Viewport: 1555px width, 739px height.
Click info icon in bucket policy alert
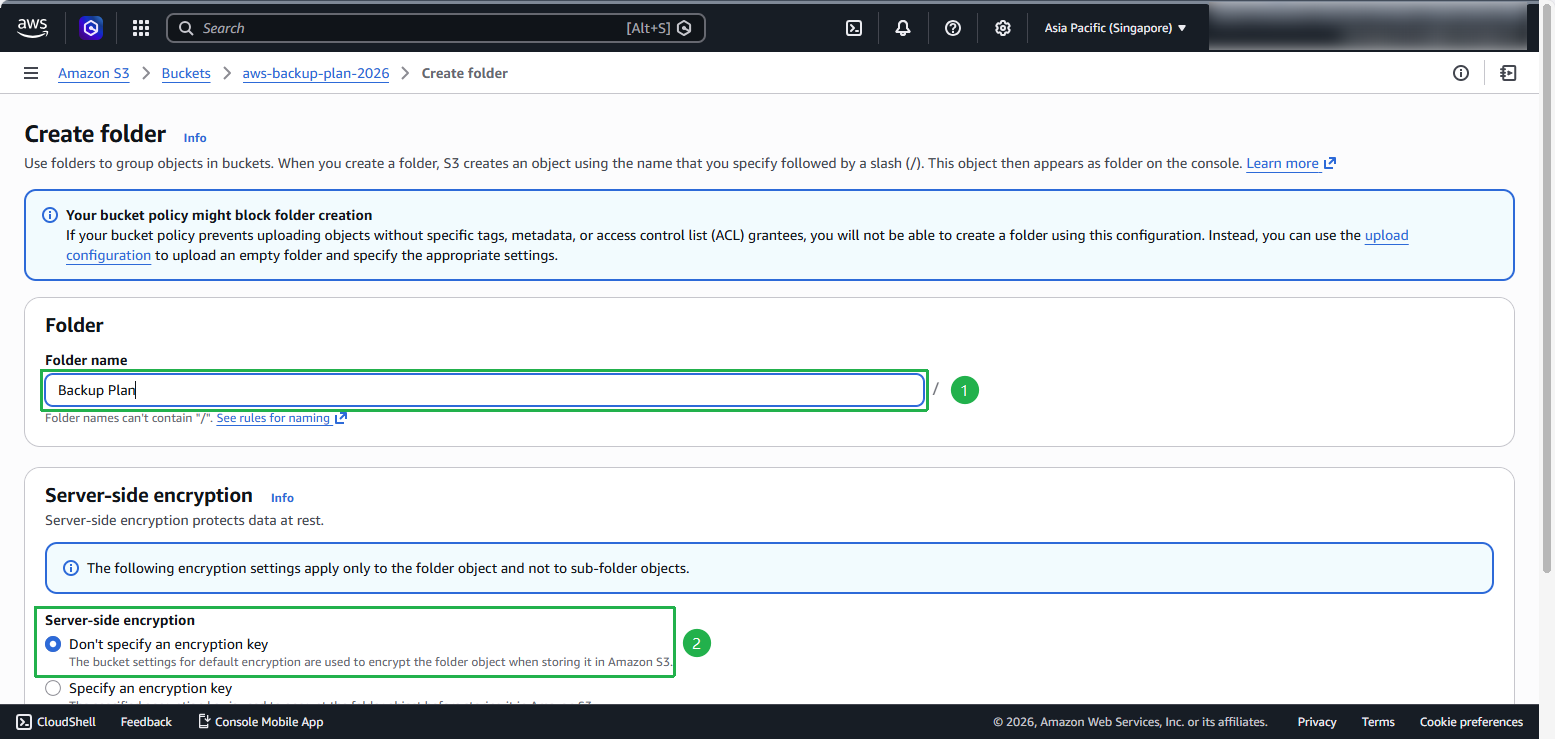(49, 215)
